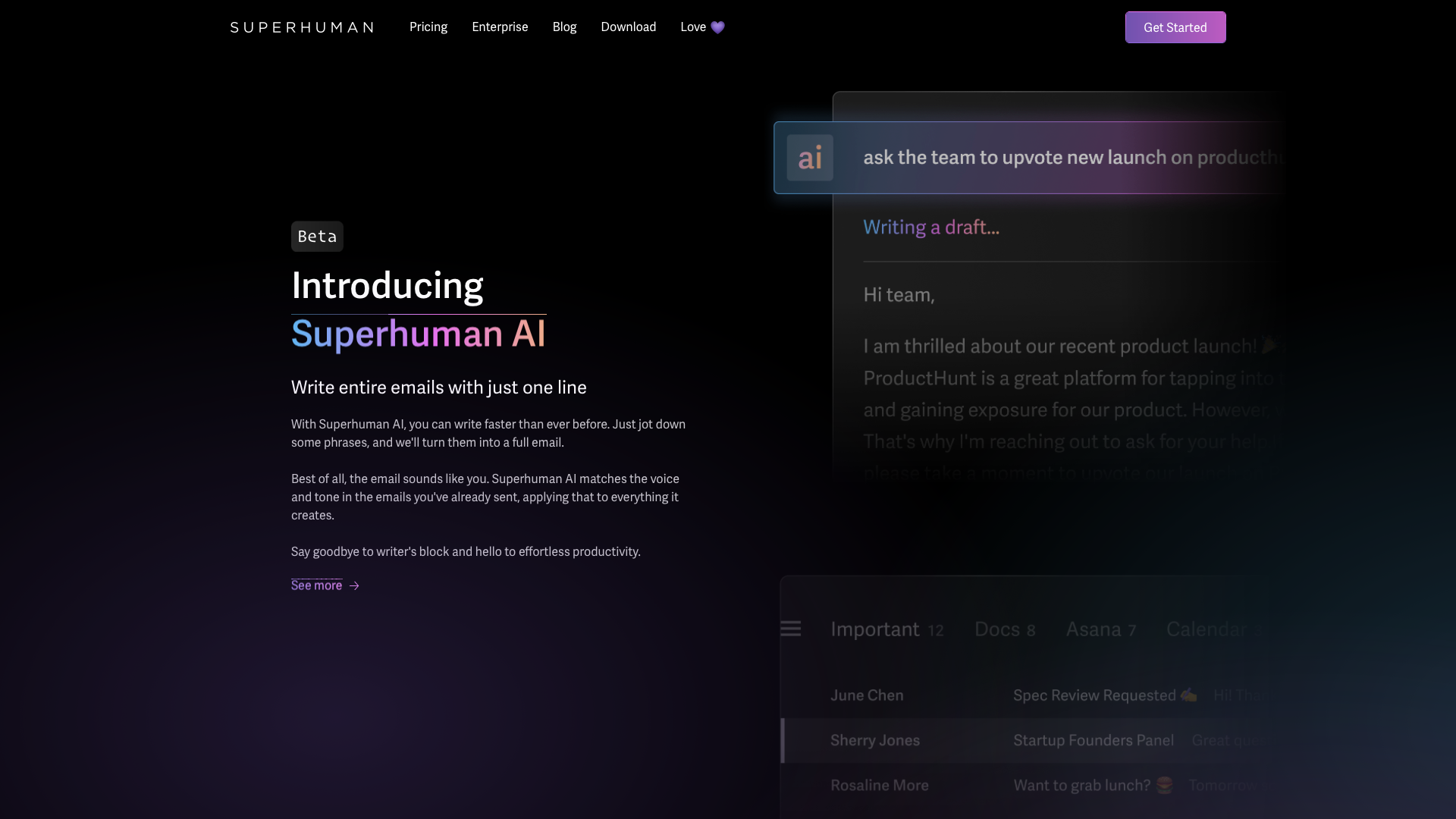Click the arrow beside See more
1456x819 pixels.
click(x=354, y=585)
